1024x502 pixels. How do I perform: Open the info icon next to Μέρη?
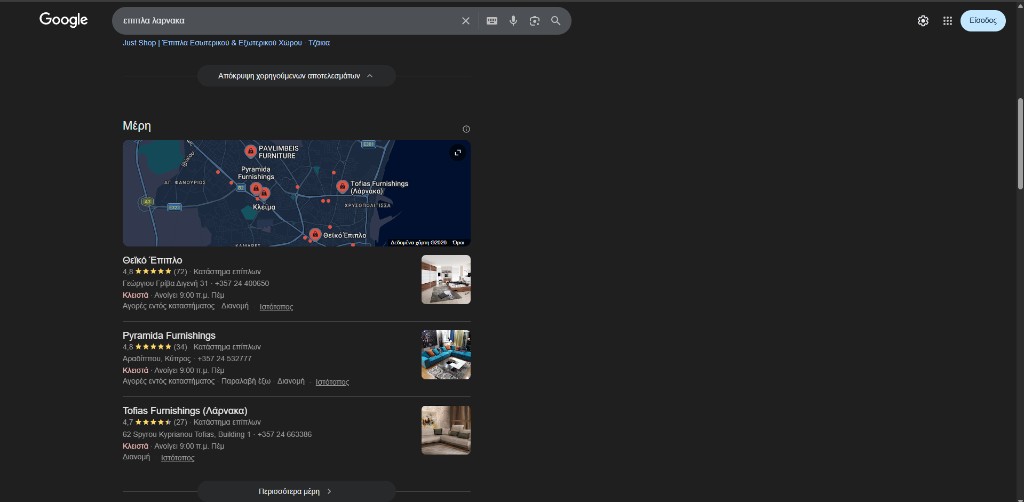[x=466, y=129]
